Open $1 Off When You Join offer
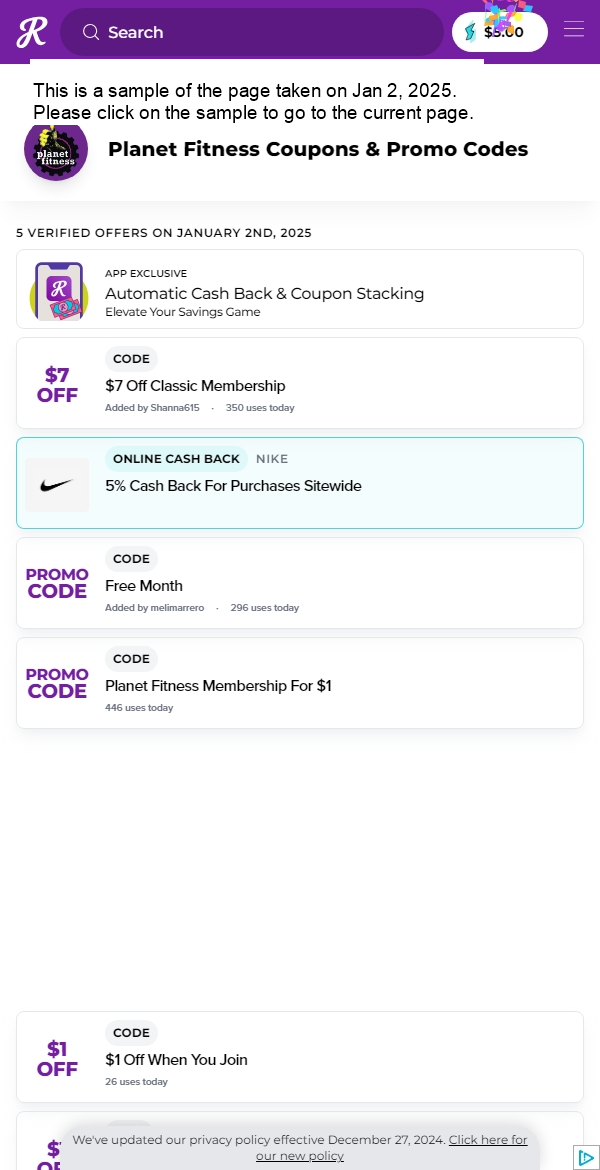The image size is (600, 1170). pyautogui.click(x=300, y=1057)
